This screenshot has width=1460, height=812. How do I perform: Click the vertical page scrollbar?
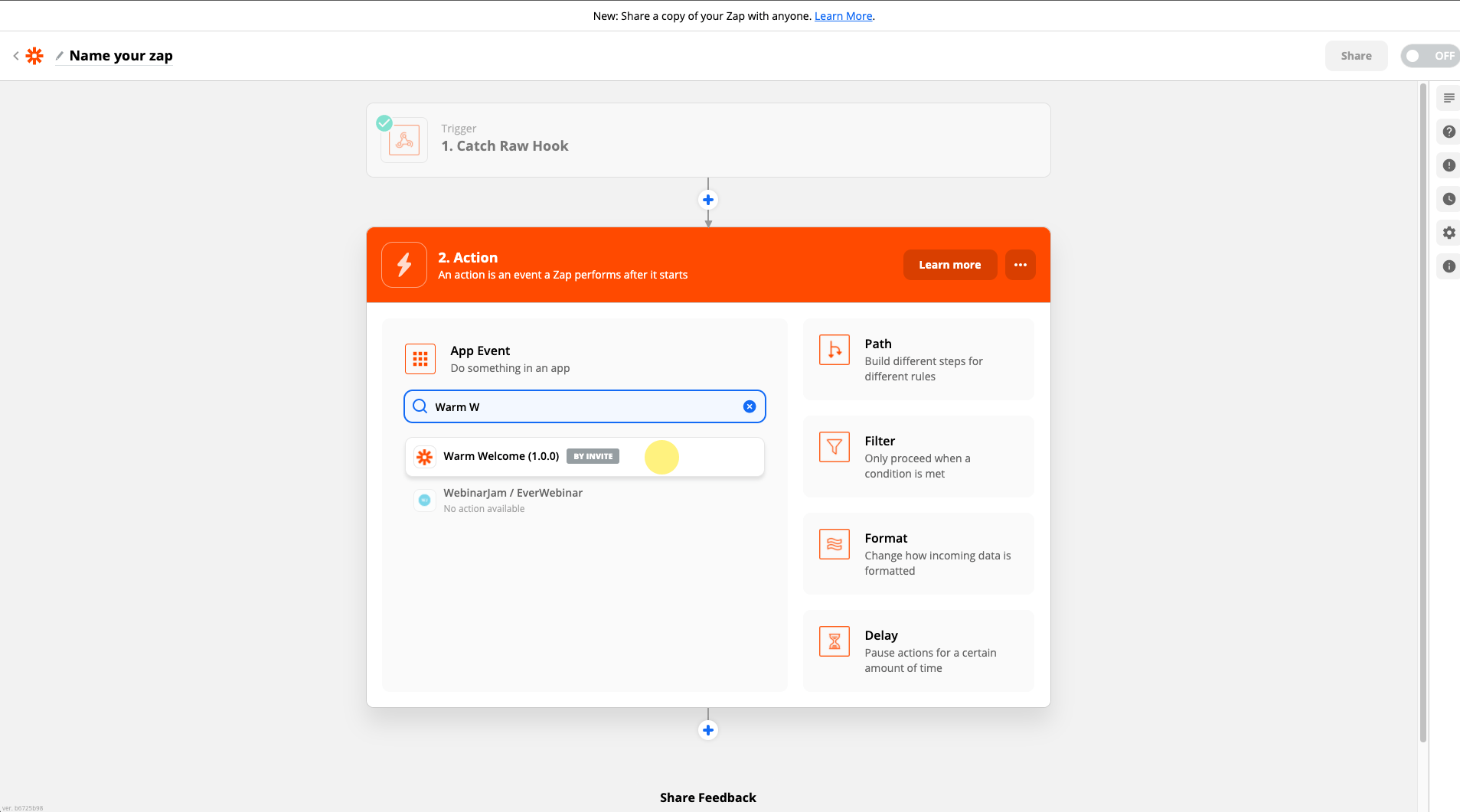click(x=1423, y=413)
